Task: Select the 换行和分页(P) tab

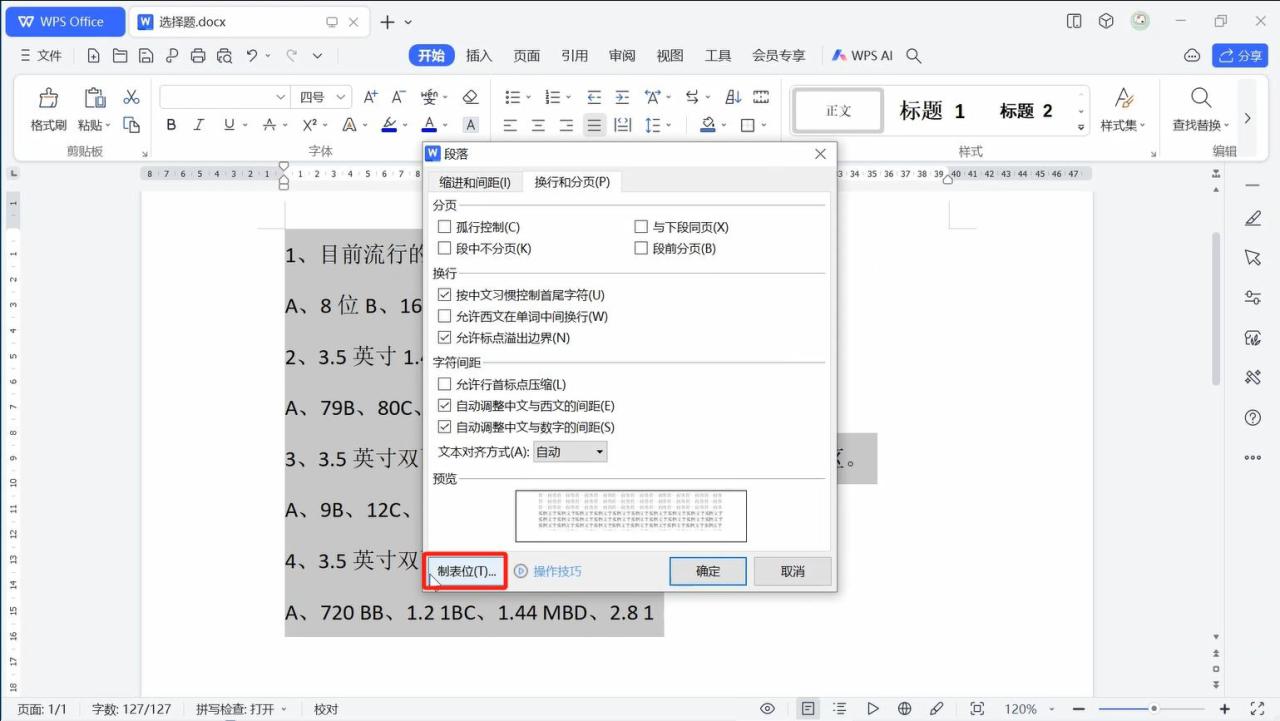Action: (572, 181)
